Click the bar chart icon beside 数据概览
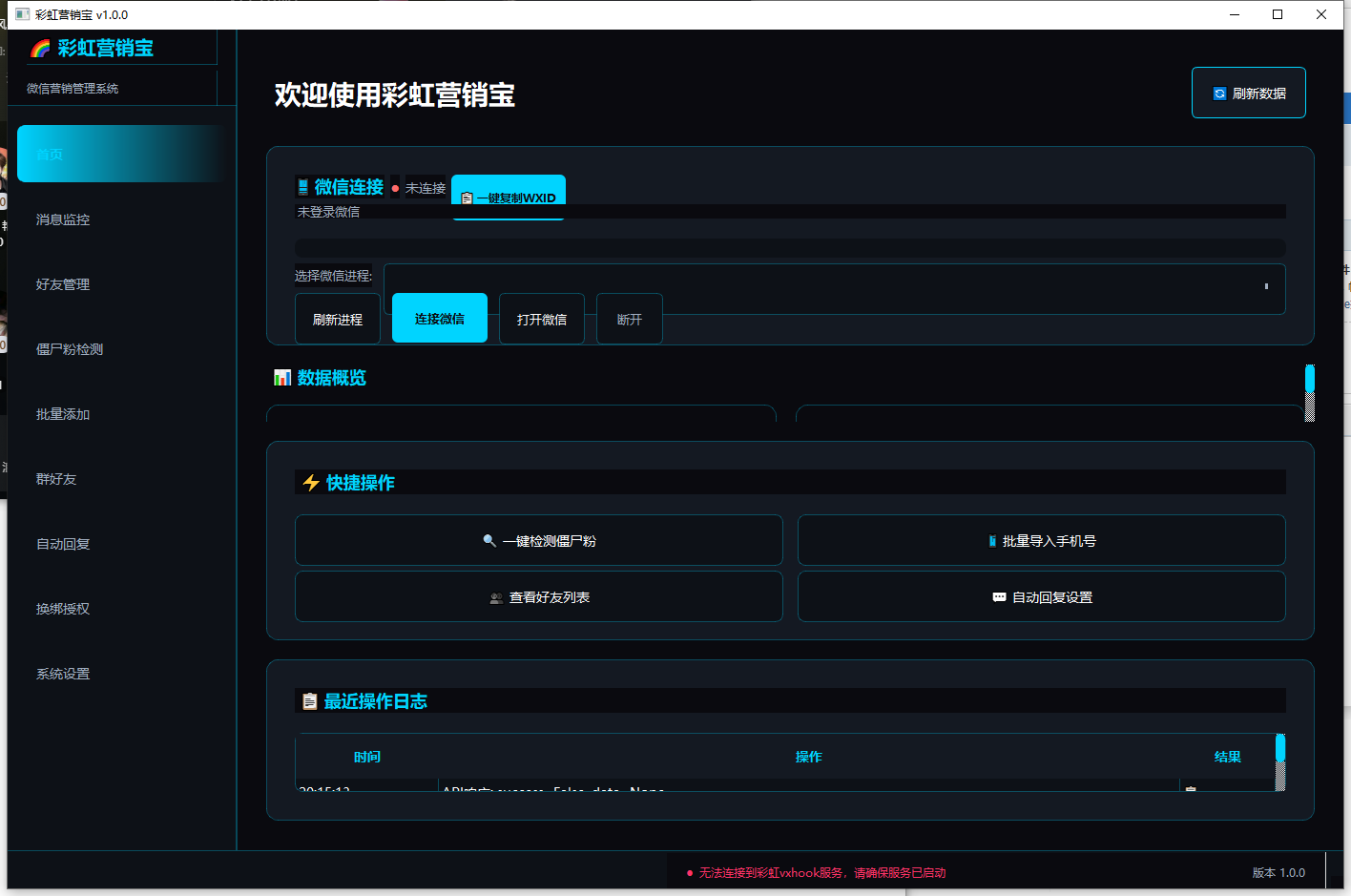Viewport: 1351px width, 896px height. 282,378
